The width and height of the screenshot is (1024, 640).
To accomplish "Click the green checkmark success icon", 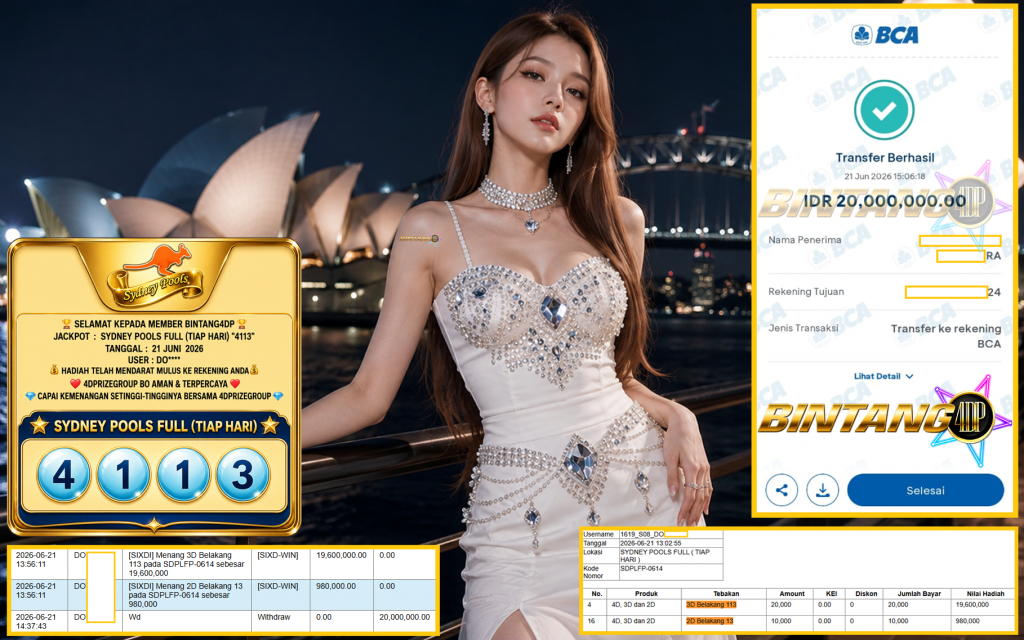I will (x=884, y=110).
